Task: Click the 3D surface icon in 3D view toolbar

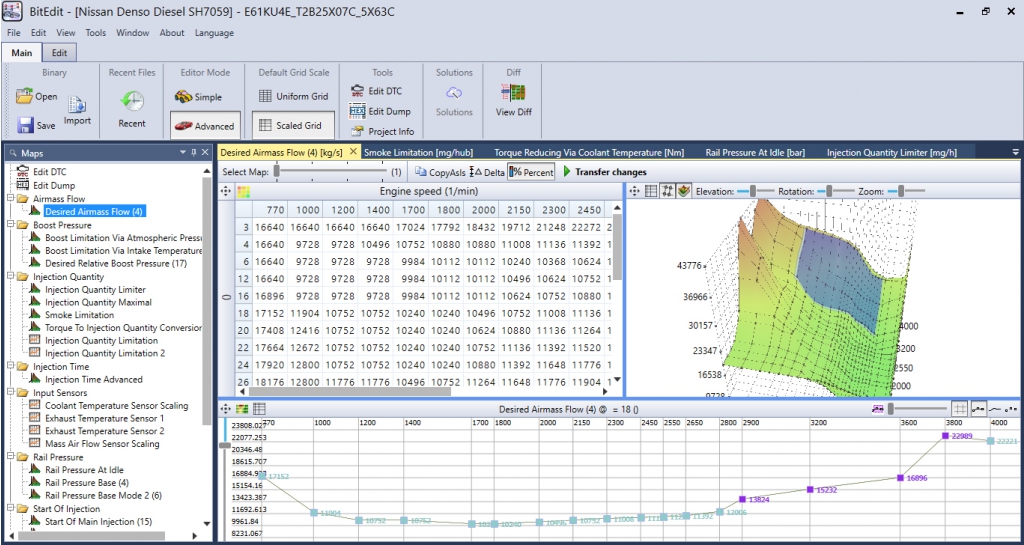Action: 684,191
